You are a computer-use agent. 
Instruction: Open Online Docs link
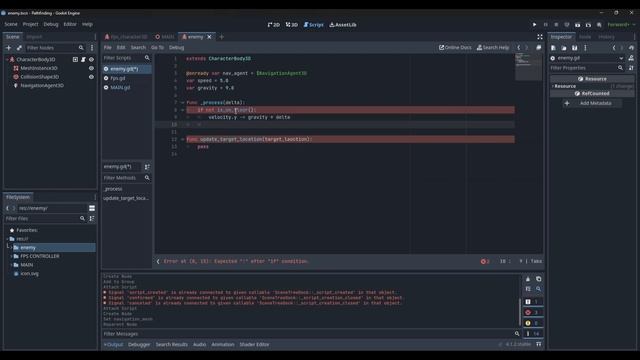point(455,47)
